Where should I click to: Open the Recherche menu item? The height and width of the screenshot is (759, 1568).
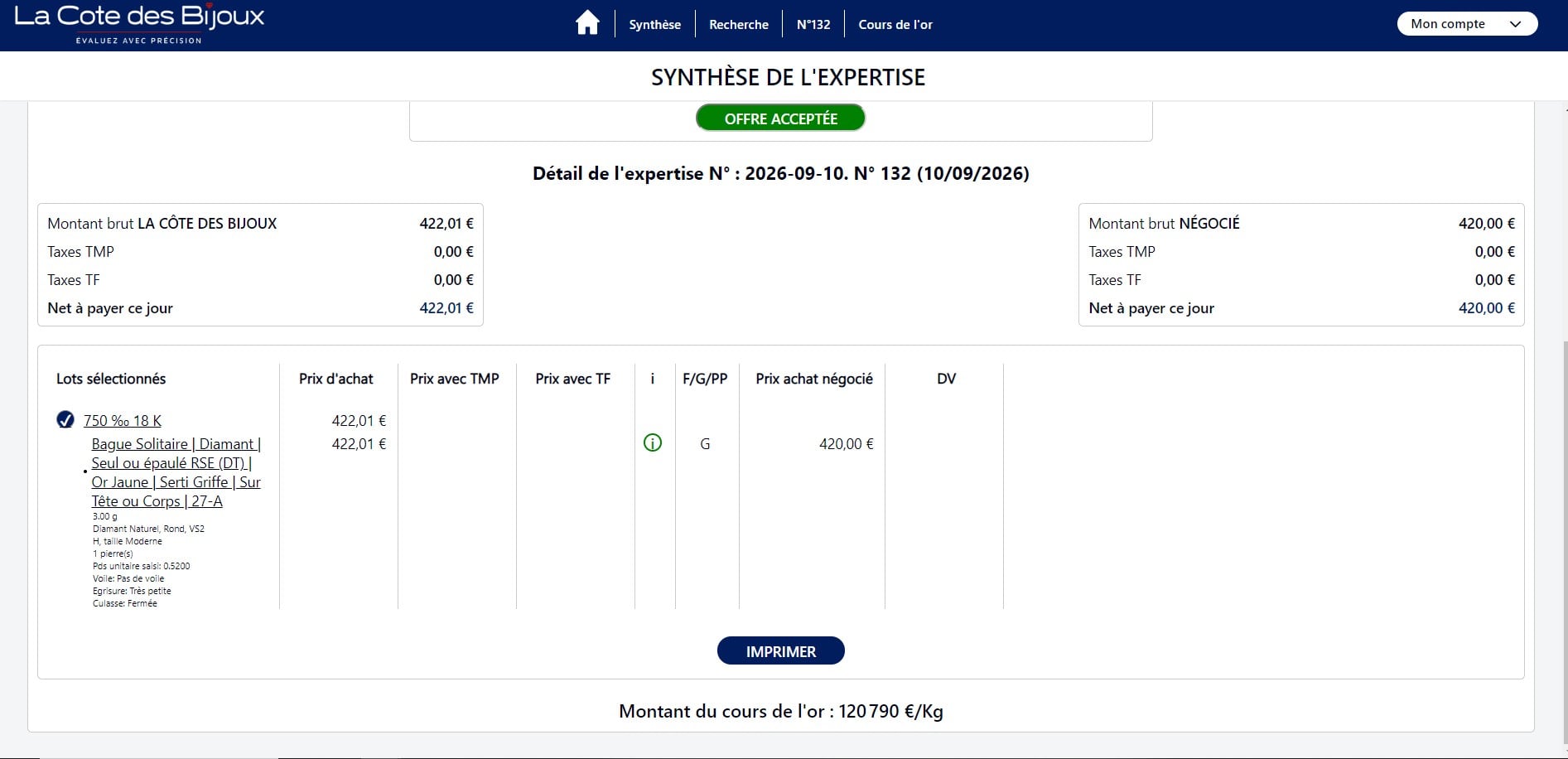739,25
